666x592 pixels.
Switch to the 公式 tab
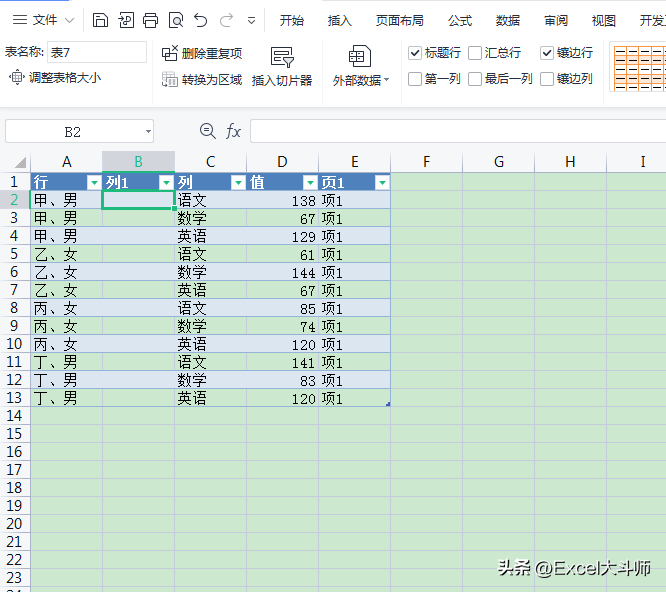coord(460,20)
